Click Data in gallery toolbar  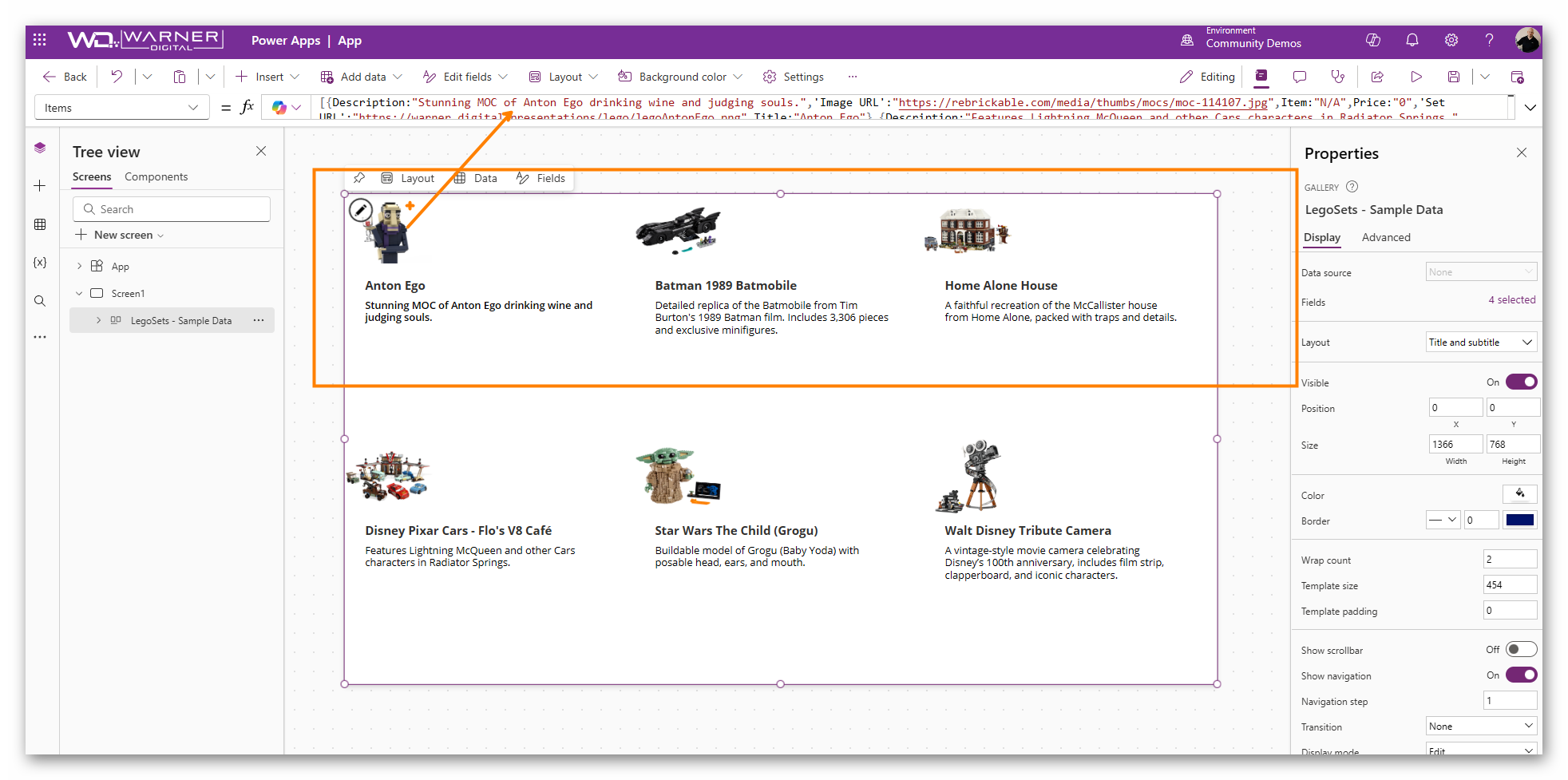475,178
